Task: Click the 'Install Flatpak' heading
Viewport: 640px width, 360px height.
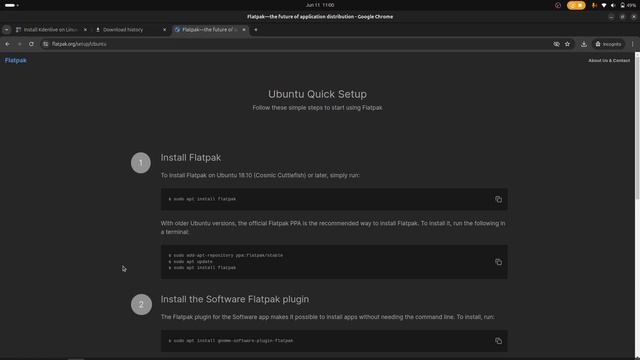Action: (x=191, y=158)
